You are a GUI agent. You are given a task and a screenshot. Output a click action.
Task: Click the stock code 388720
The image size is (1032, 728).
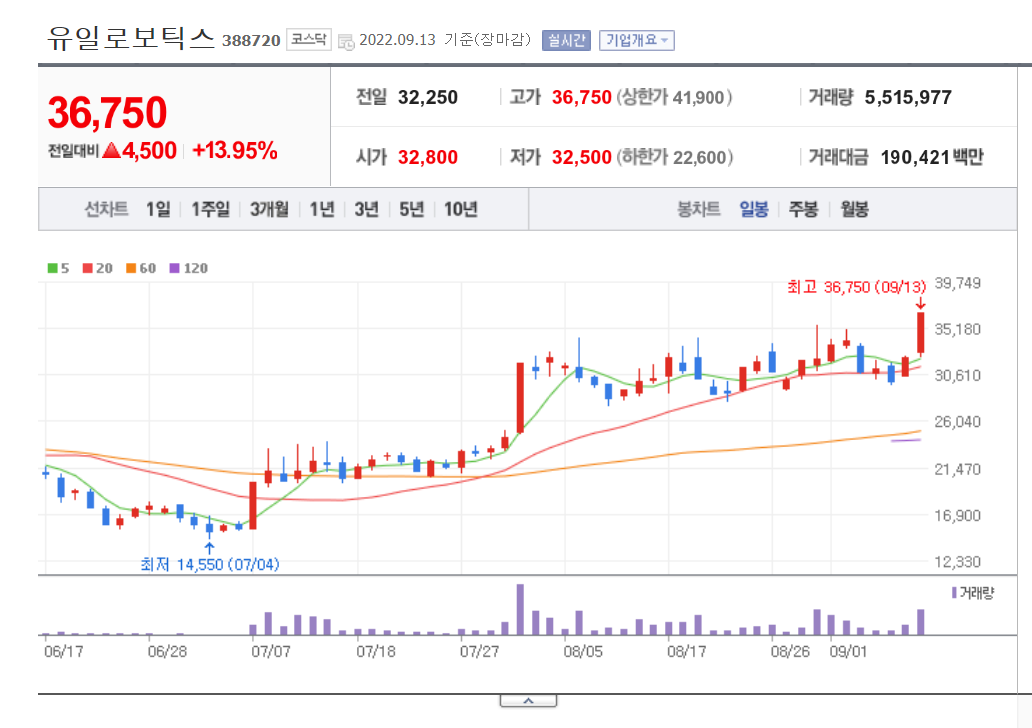tap(251, 41)
